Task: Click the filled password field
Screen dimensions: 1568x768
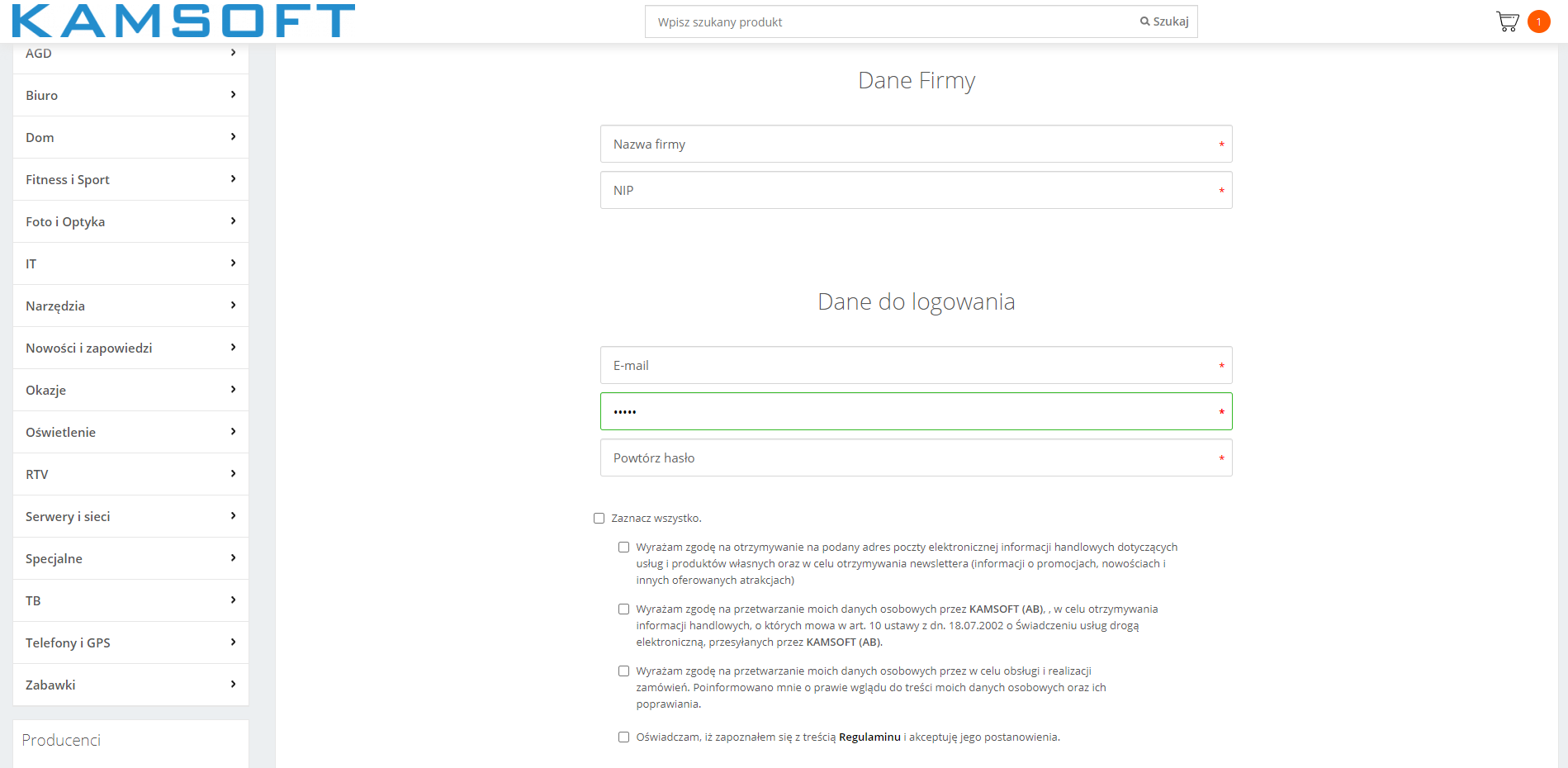Action: click(x=916, y=411)
